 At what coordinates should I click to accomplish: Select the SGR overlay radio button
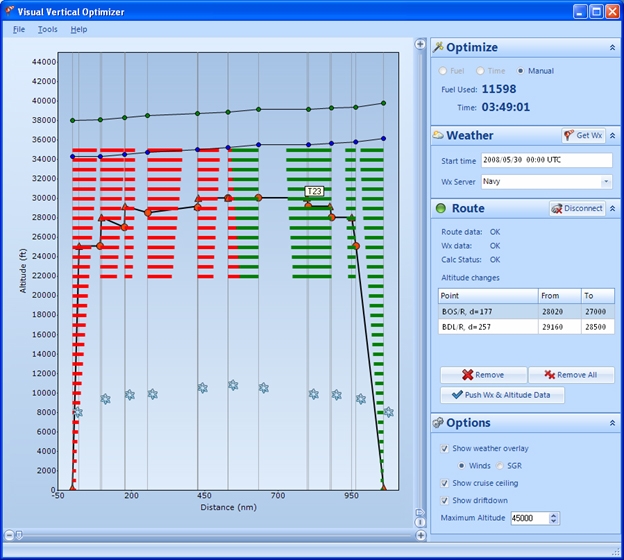tap(500, 466)
